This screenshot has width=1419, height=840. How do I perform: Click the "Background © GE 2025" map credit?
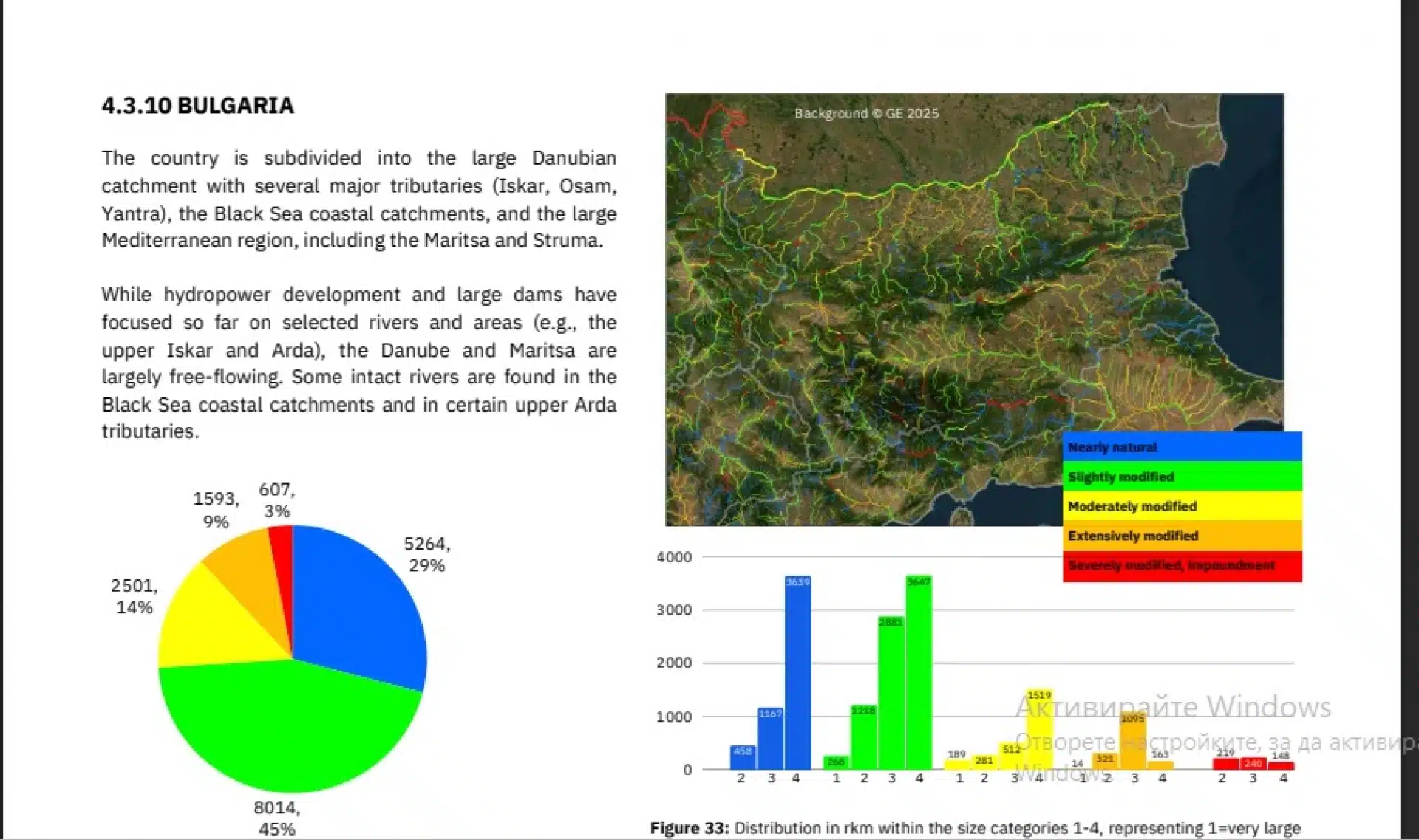pyautogui.click(x=866, y=113)
